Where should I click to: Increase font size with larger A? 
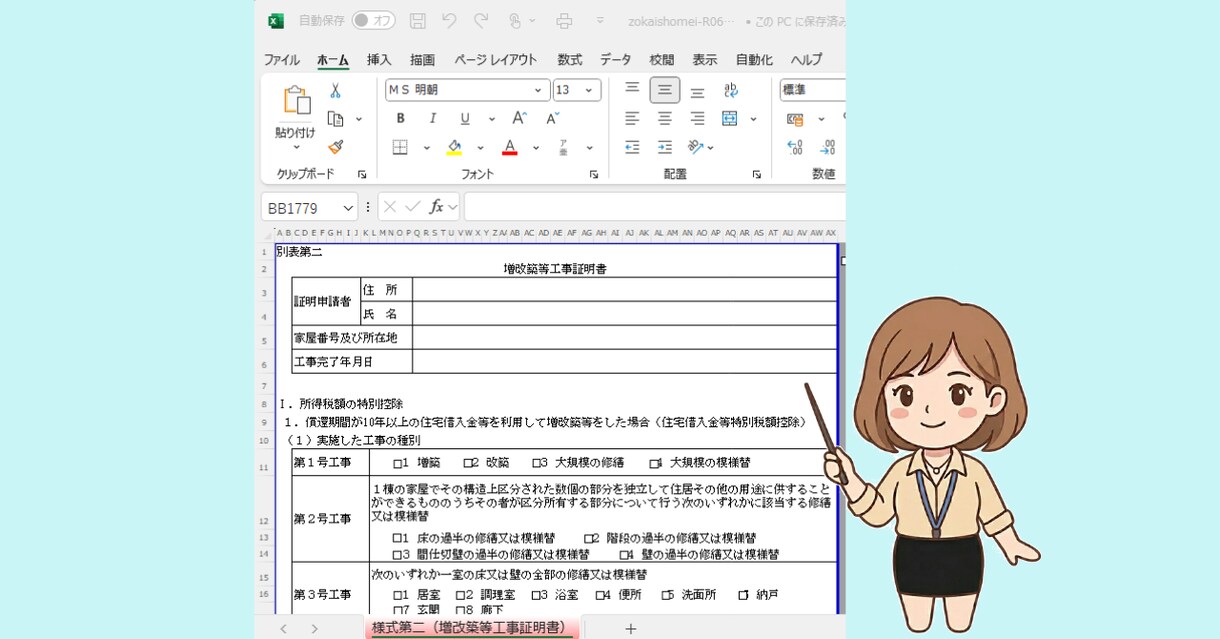coord(519,118)
